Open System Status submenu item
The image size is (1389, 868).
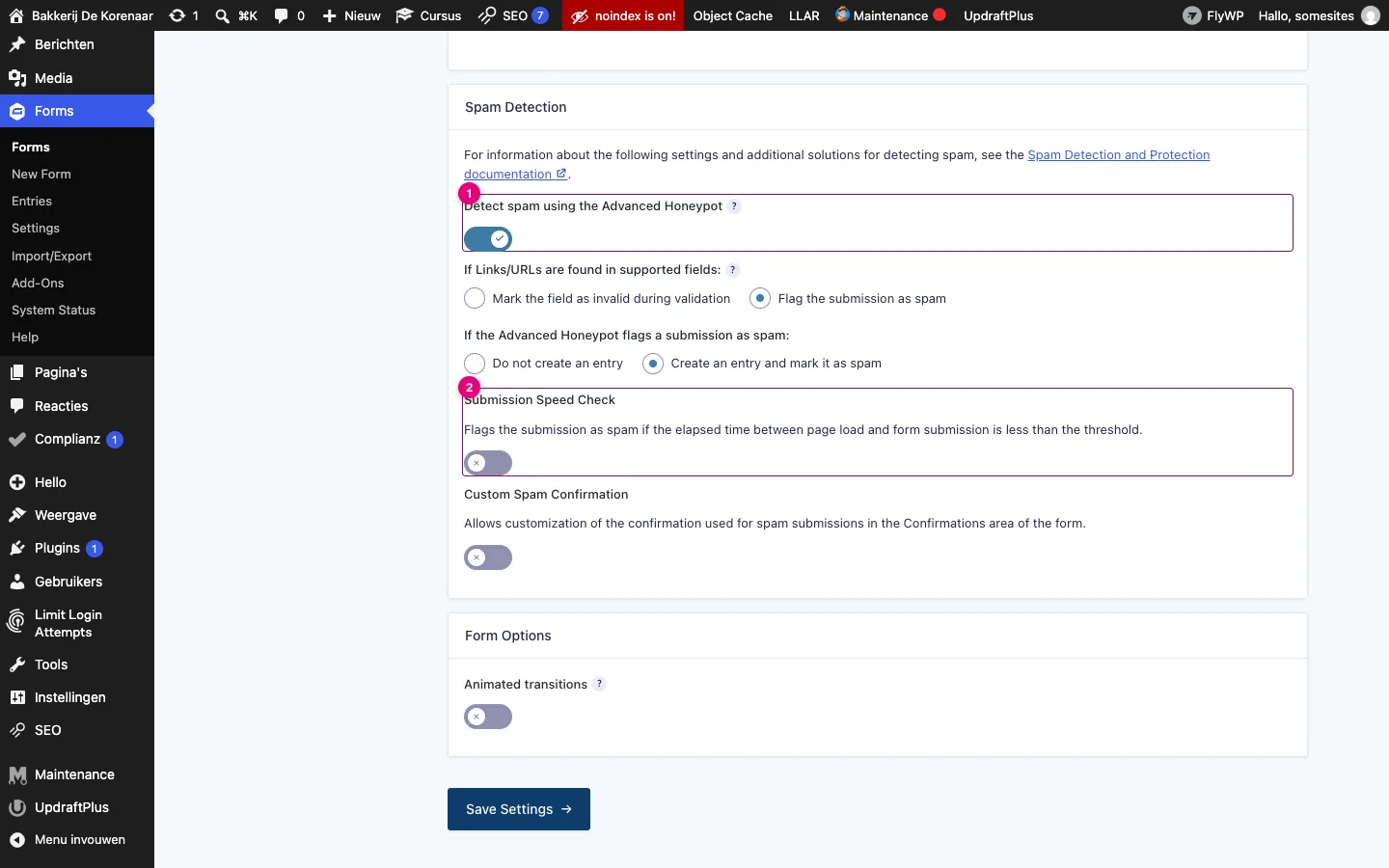[54, 311]
